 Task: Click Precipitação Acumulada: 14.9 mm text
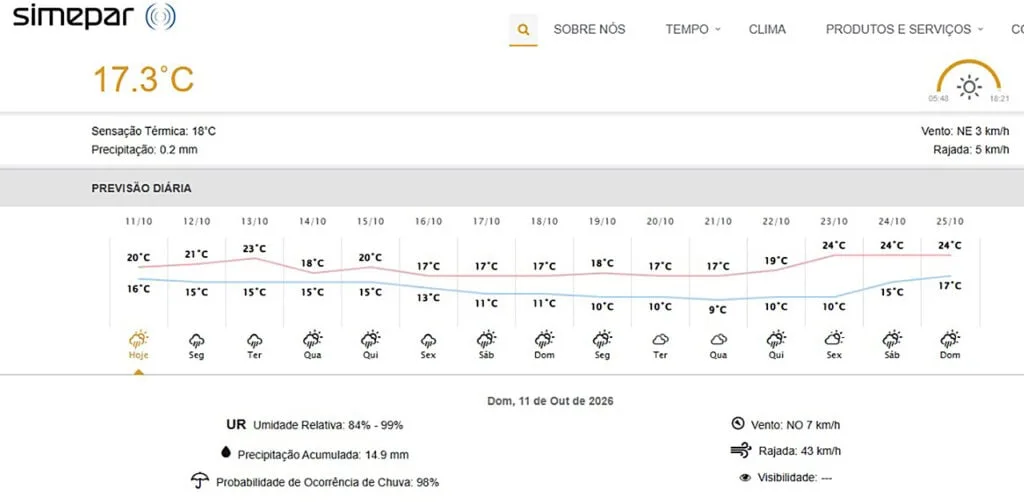(x=323, y=454)
